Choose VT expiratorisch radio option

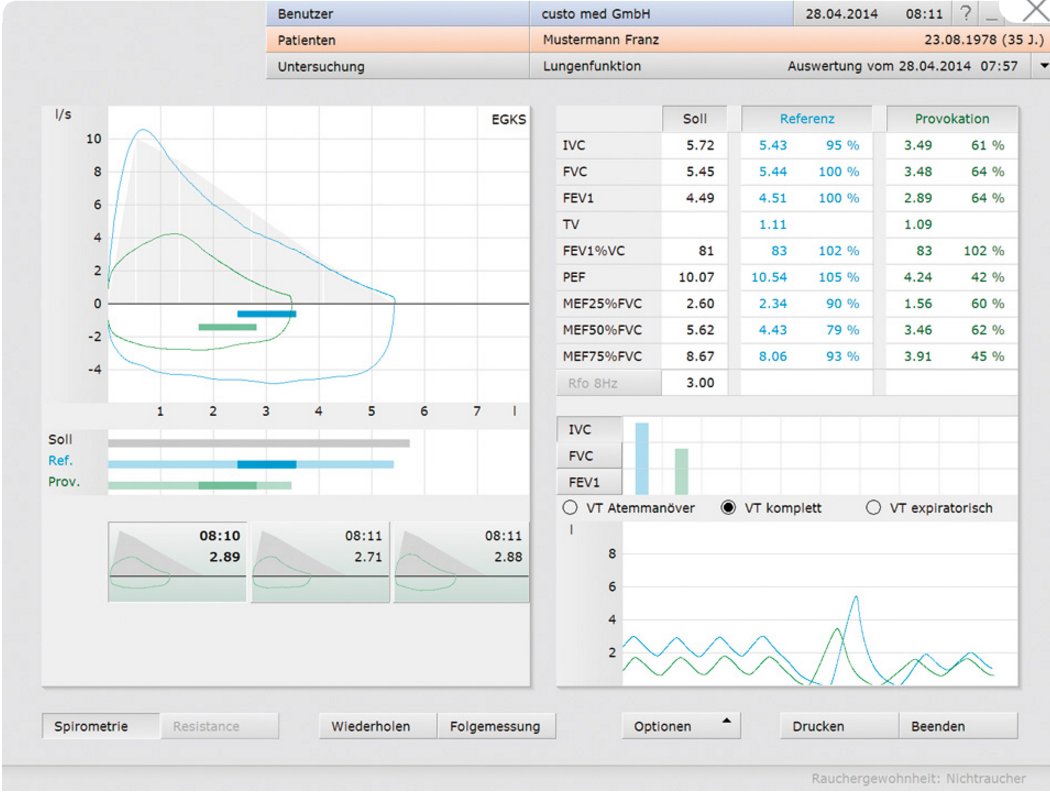pyautogui.click(x=873, y=508)
